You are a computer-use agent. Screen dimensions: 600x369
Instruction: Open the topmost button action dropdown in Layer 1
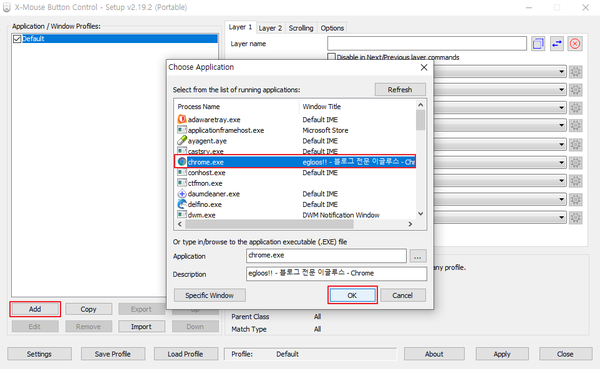click(561, 72)
